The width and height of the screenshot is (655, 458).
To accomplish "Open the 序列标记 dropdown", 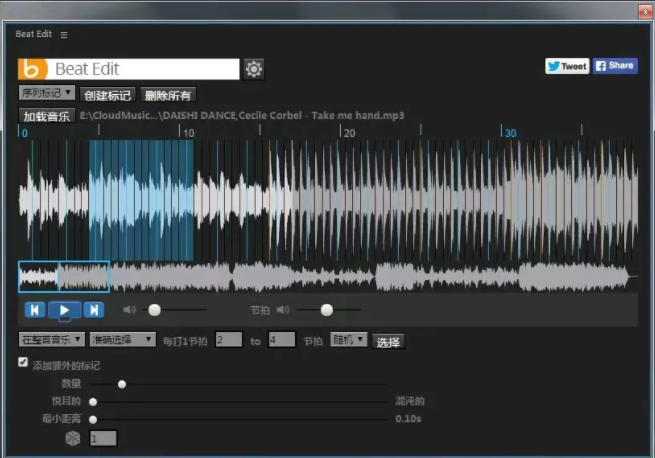I will point(47,93).
